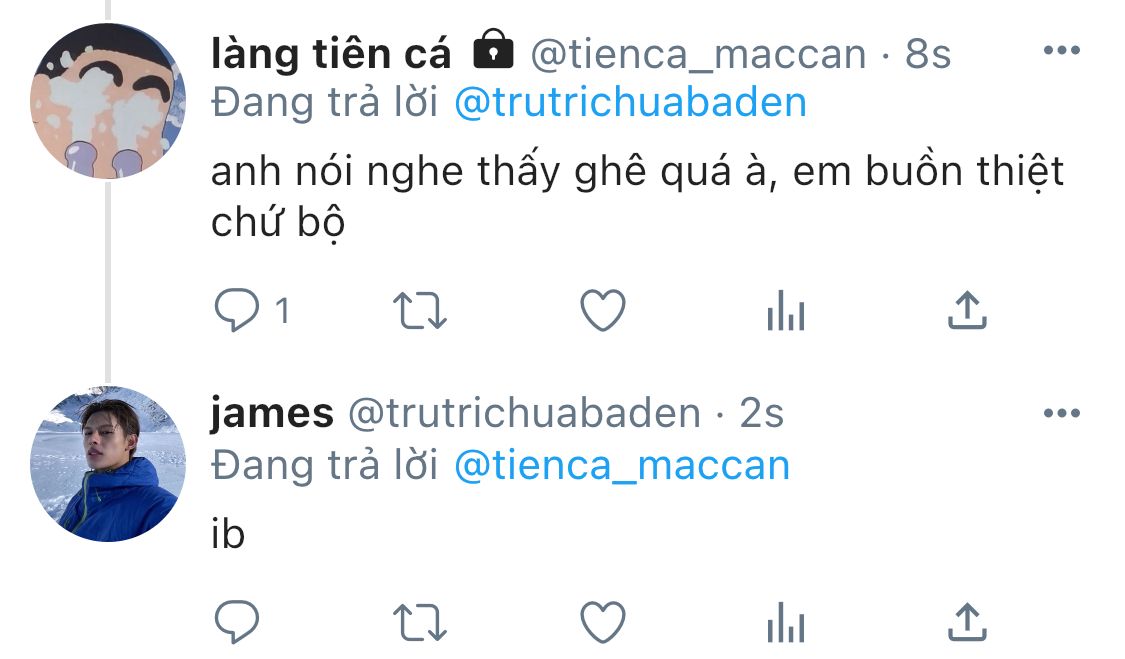Open profile via làng tiên cá display name

331,55
